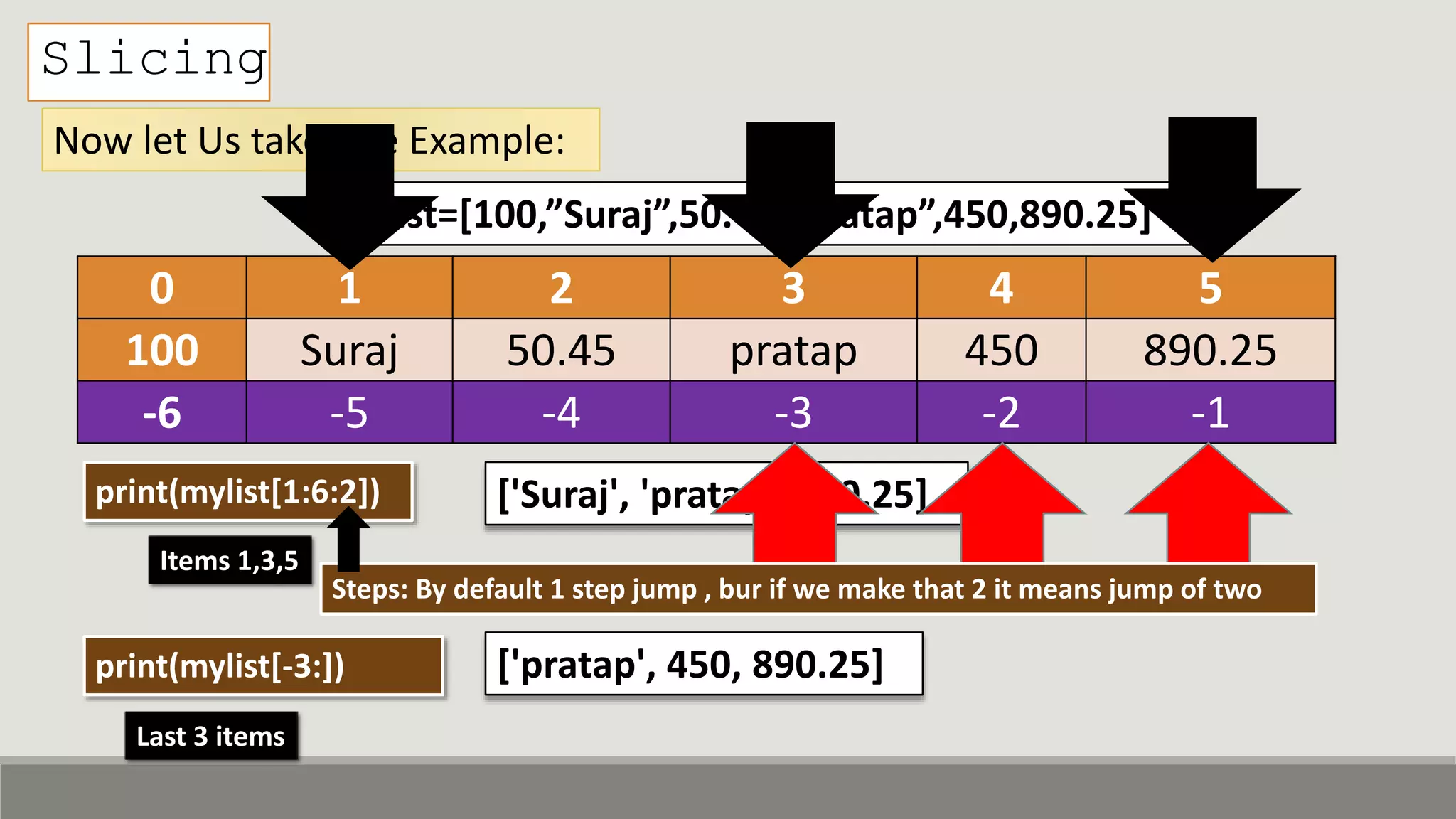1456x819 pixels.
Task: Click the print(mylist[-3:]) code box
Action: 264,666
